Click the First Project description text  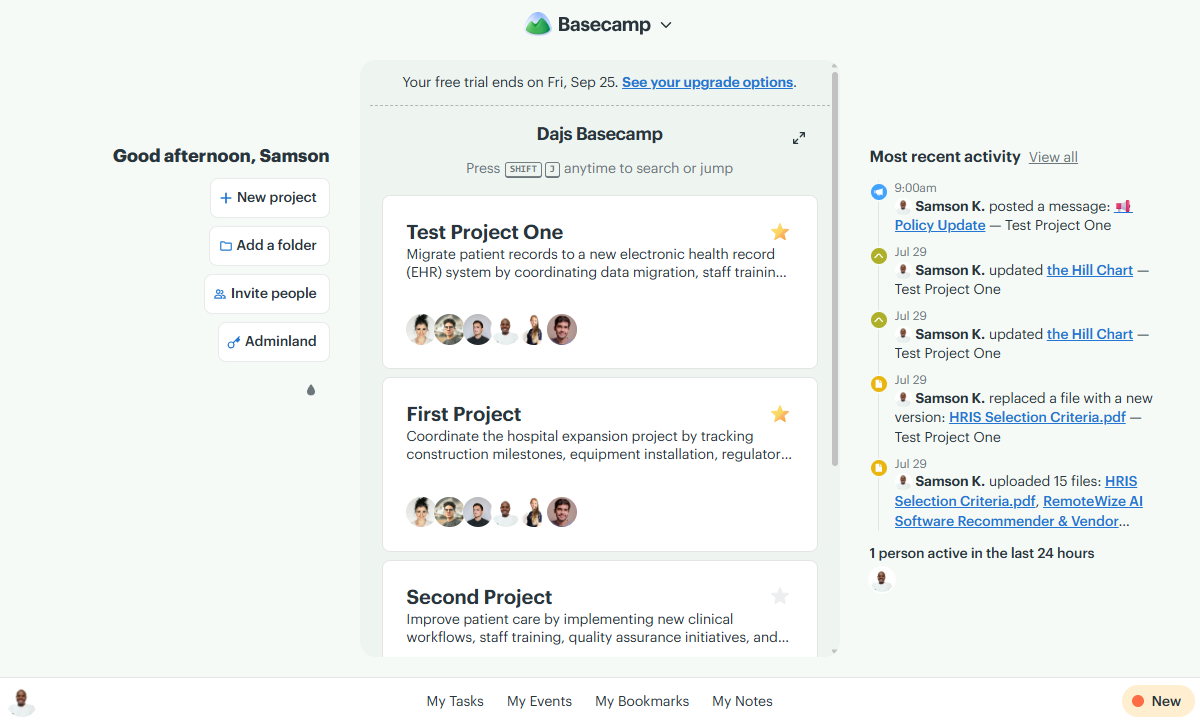pos(599,445)
